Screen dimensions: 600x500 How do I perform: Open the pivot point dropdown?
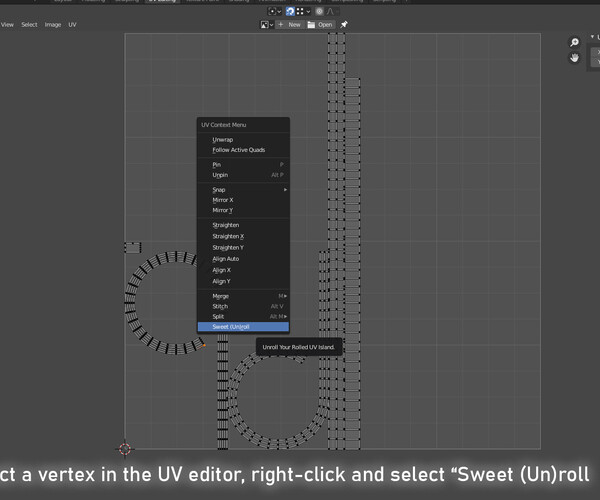pos(274,11)
